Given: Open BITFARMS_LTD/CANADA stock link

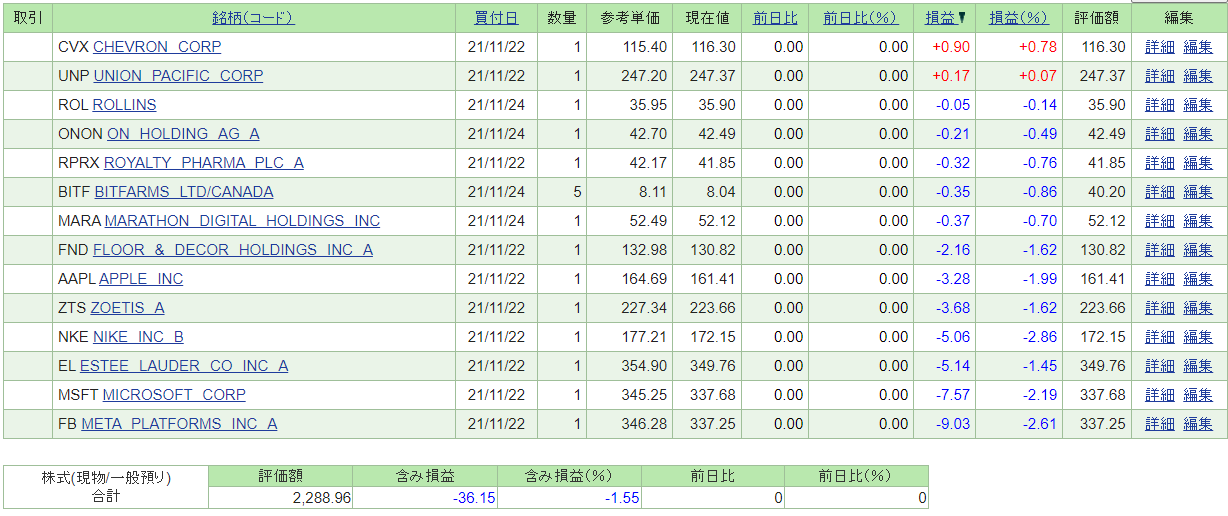Looking at the screenshot, I should point(184,192).
